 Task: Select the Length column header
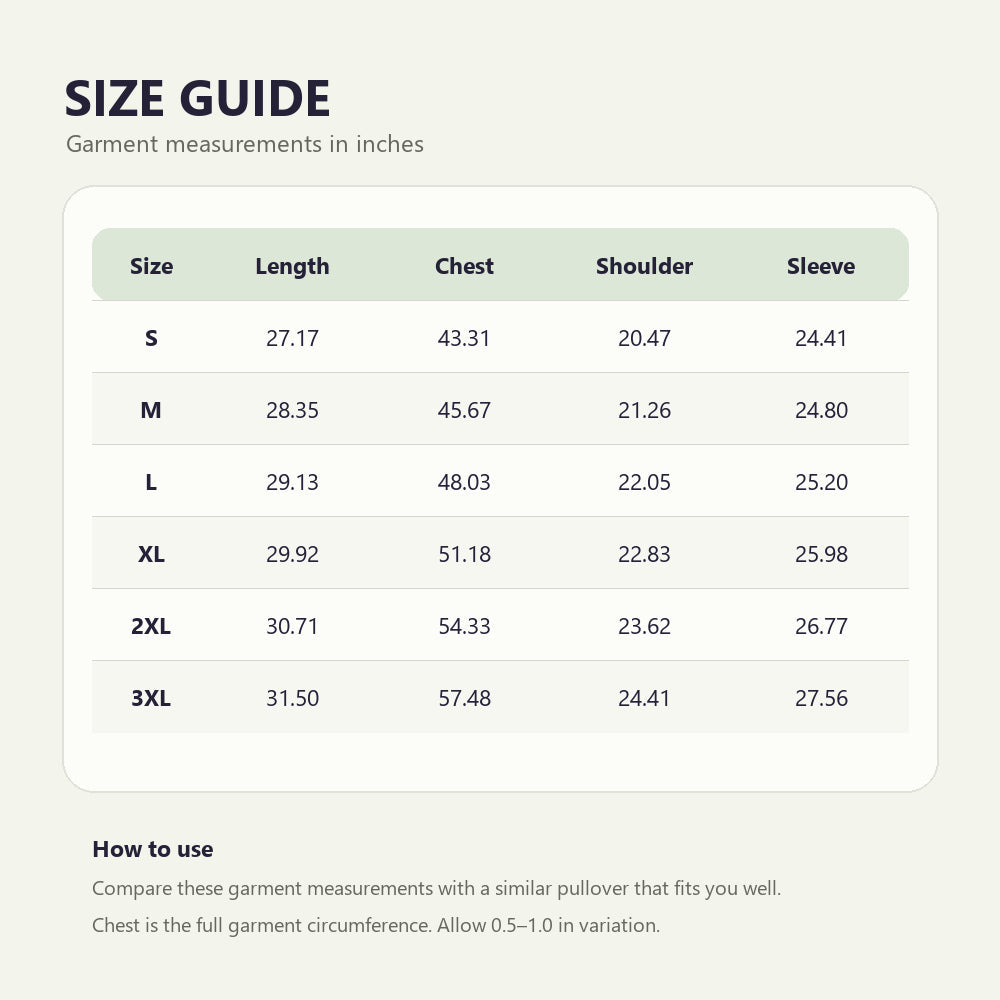(292, 267)
